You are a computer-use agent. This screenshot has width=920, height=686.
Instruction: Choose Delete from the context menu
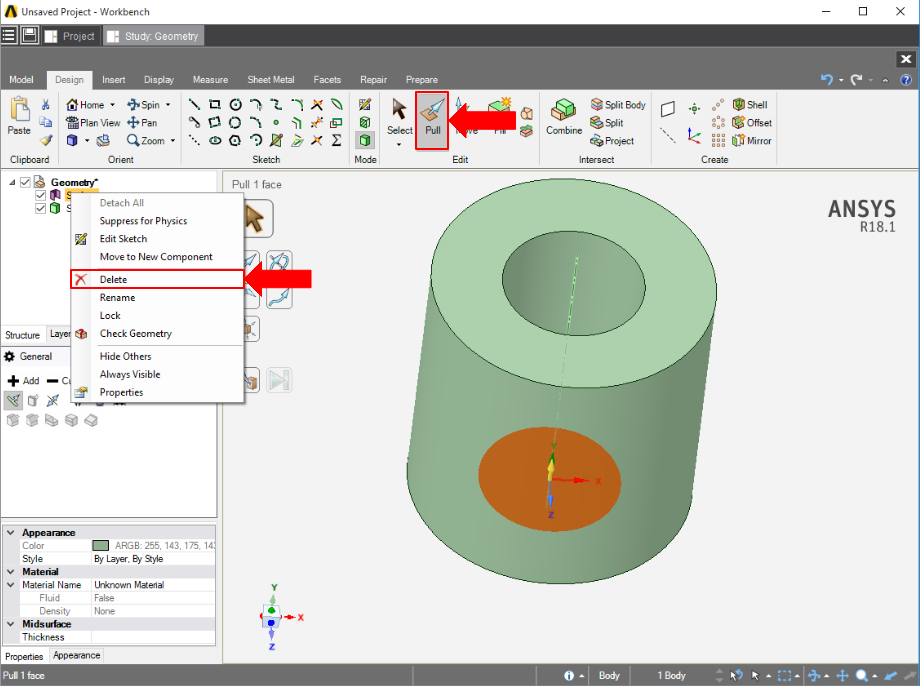pyautogui.click(x=157, y=279)
